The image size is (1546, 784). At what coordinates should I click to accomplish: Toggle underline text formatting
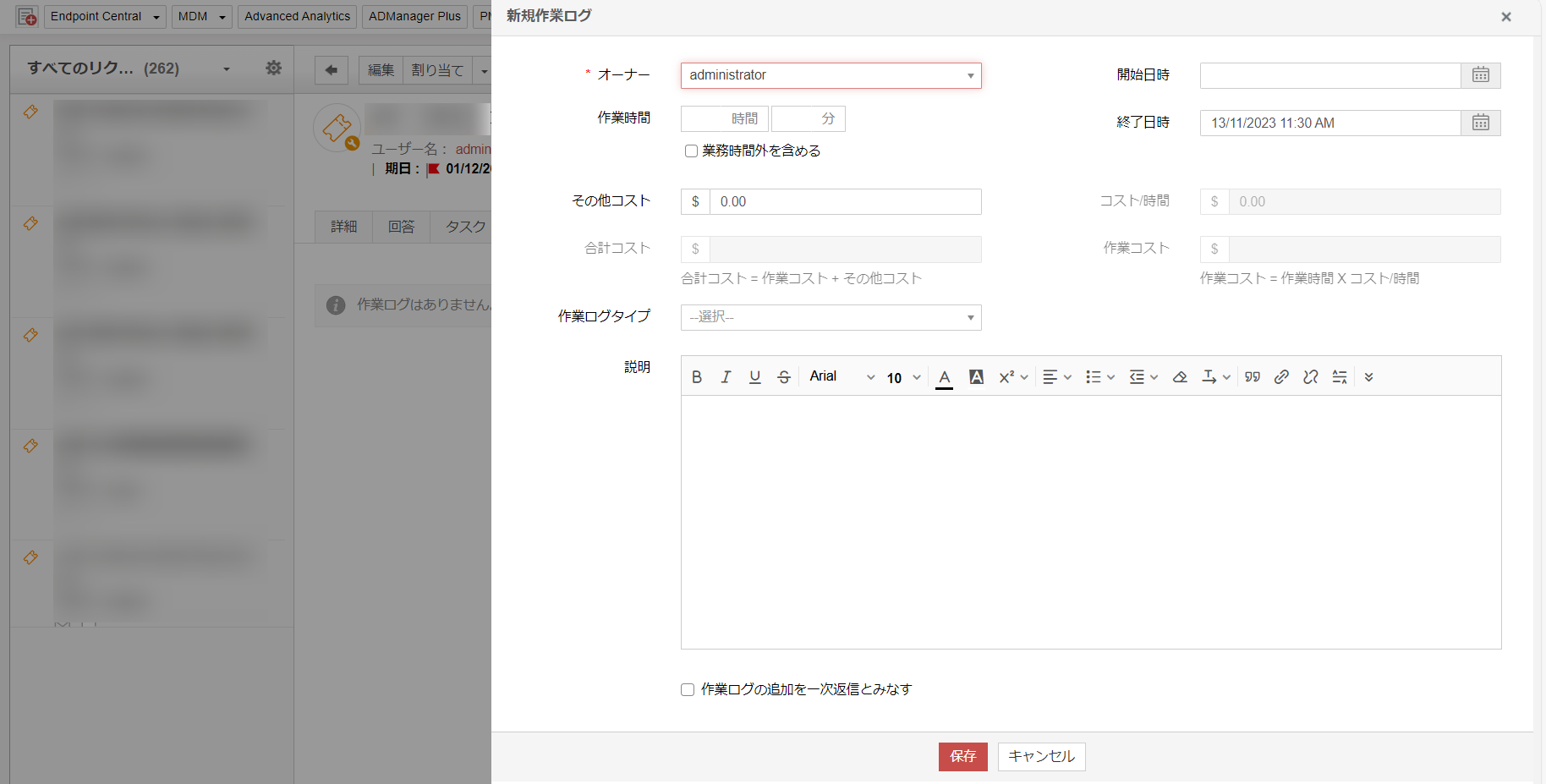(755, 377)
